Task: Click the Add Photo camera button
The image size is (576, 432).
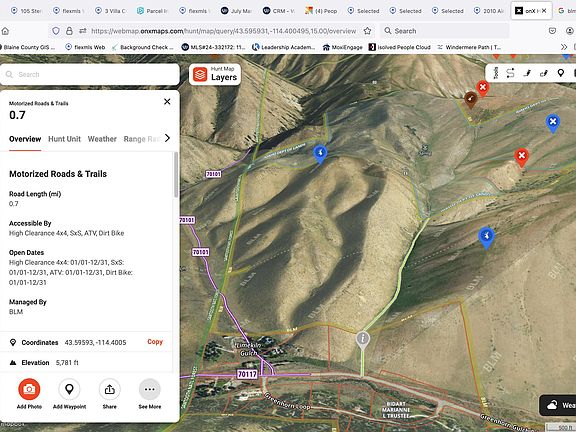Action: (x=29, y=389)
